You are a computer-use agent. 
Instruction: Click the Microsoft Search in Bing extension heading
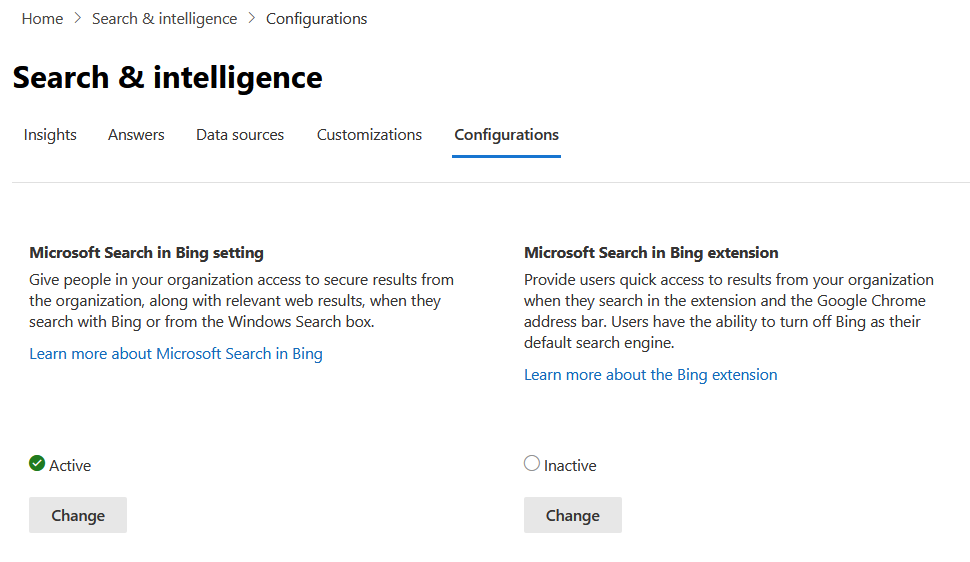[x=651, y=253]
